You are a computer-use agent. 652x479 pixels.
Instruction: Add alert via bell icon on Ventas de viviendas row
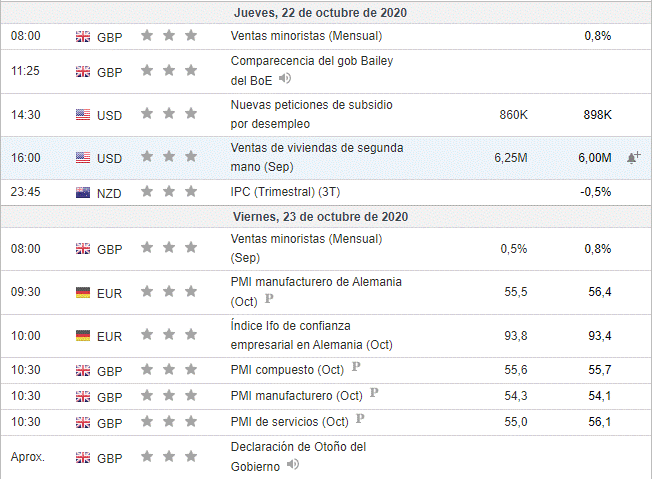[x=632, y=158]
